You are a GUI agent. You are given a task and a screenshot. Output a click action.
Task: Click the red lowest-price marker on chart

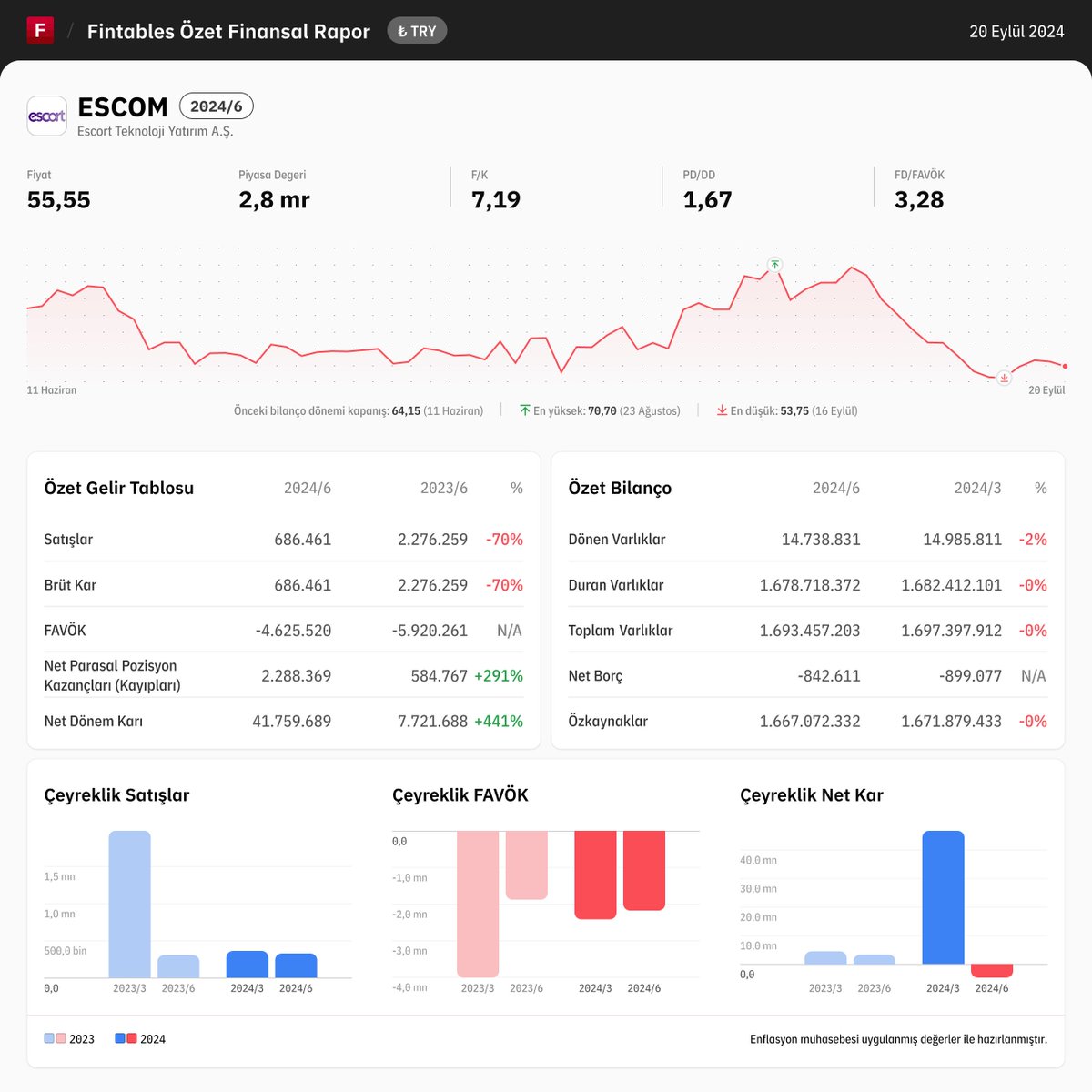coord(1004,378)
